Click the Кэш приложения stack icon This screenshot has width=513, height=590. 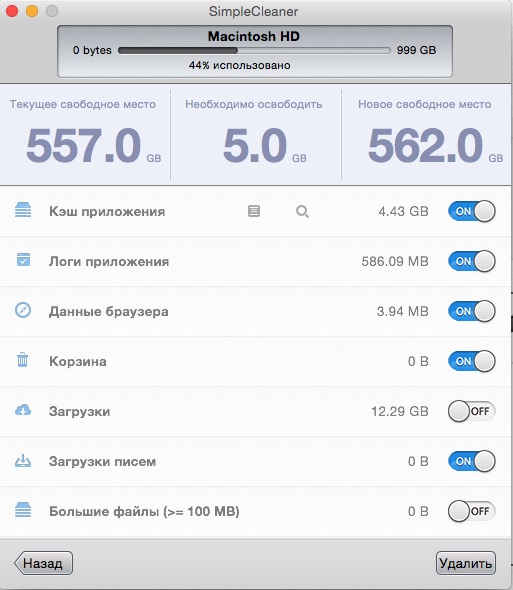click(23, 210)
